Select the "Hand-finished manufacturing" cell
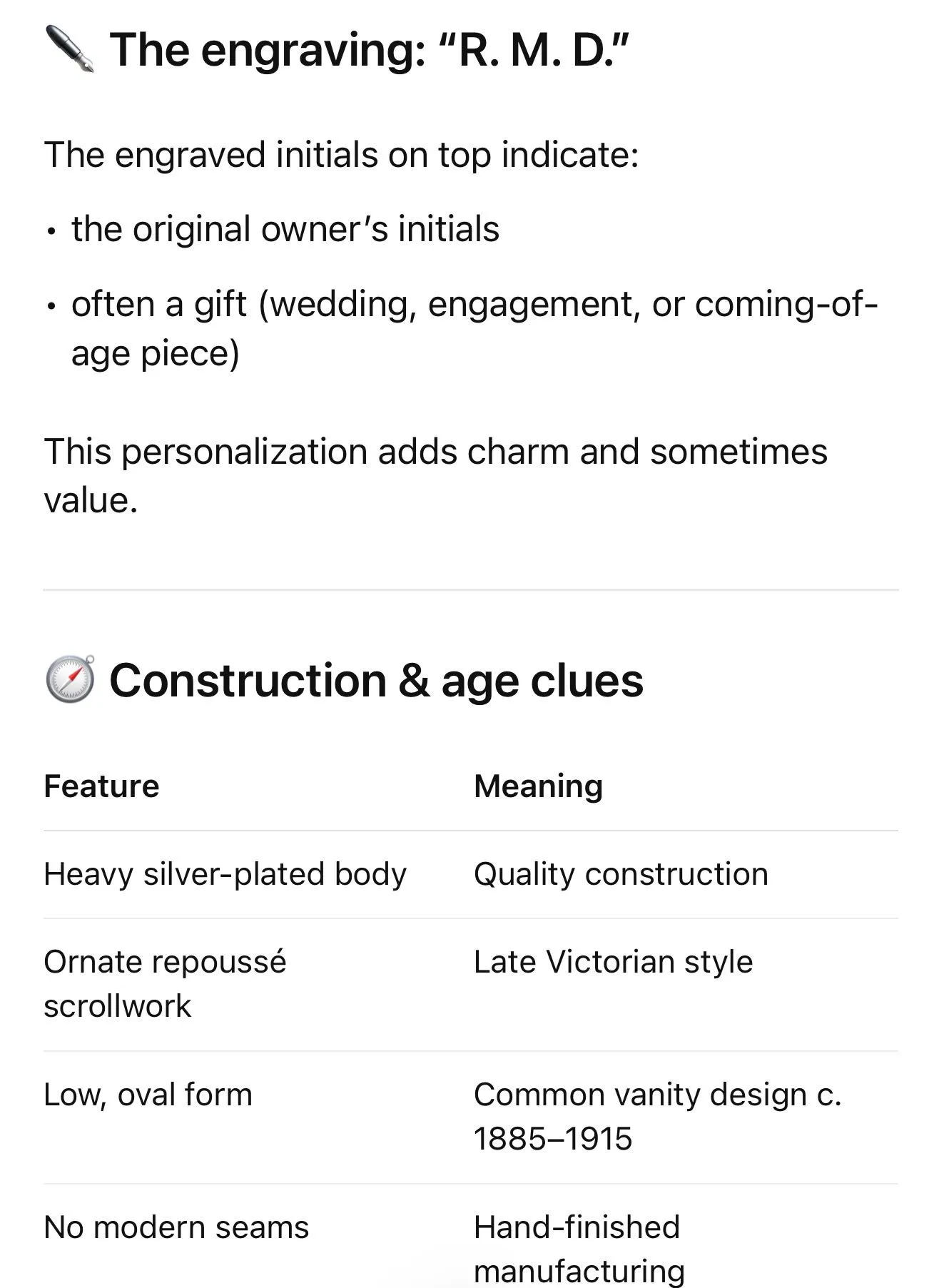This screenshot has height=1288, width=939. [x=579, y=1249]
